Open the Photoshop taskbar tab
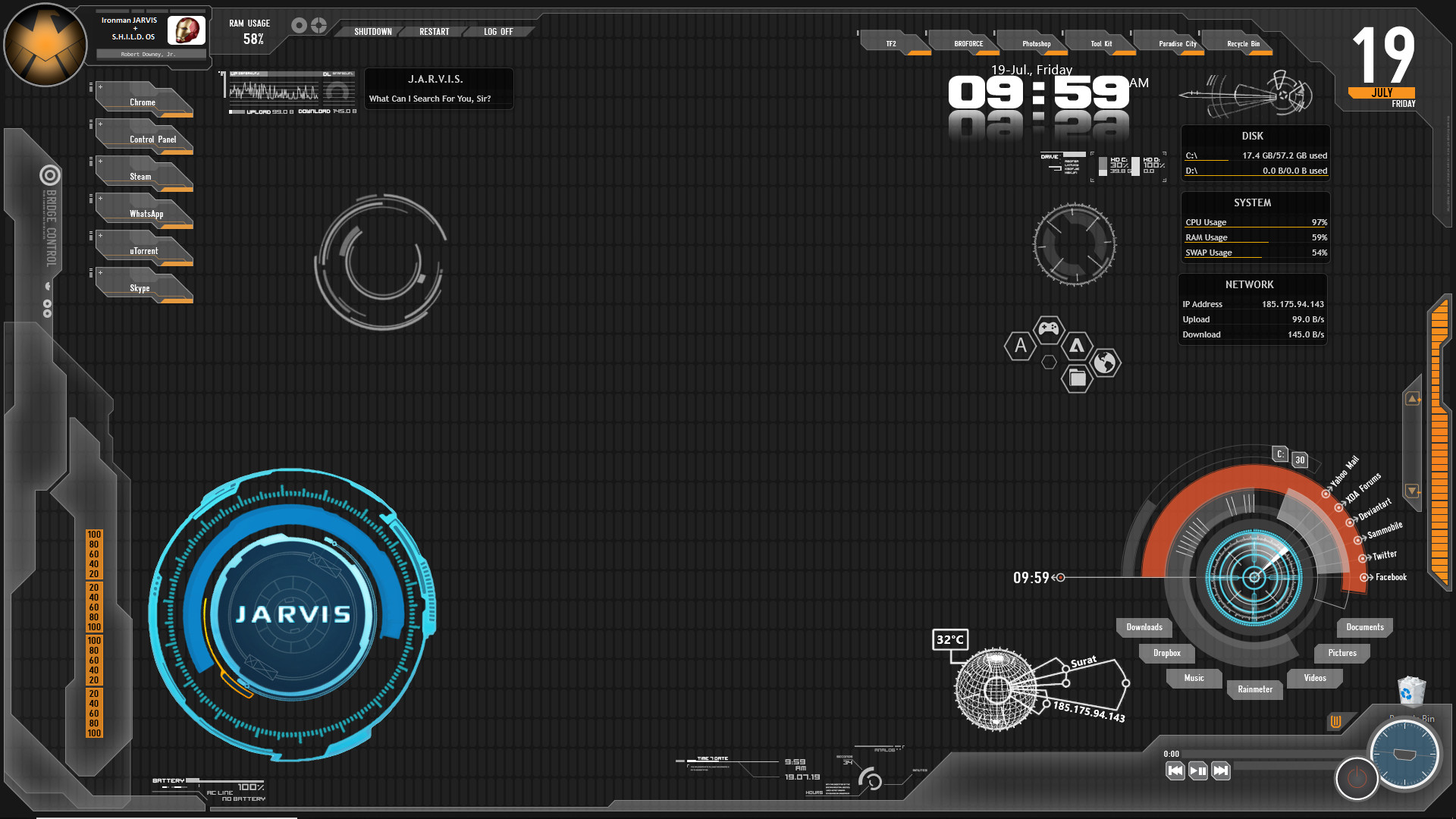This screenshot has width=1456, height=819. pyautogui.click(x=1038, y=43)
